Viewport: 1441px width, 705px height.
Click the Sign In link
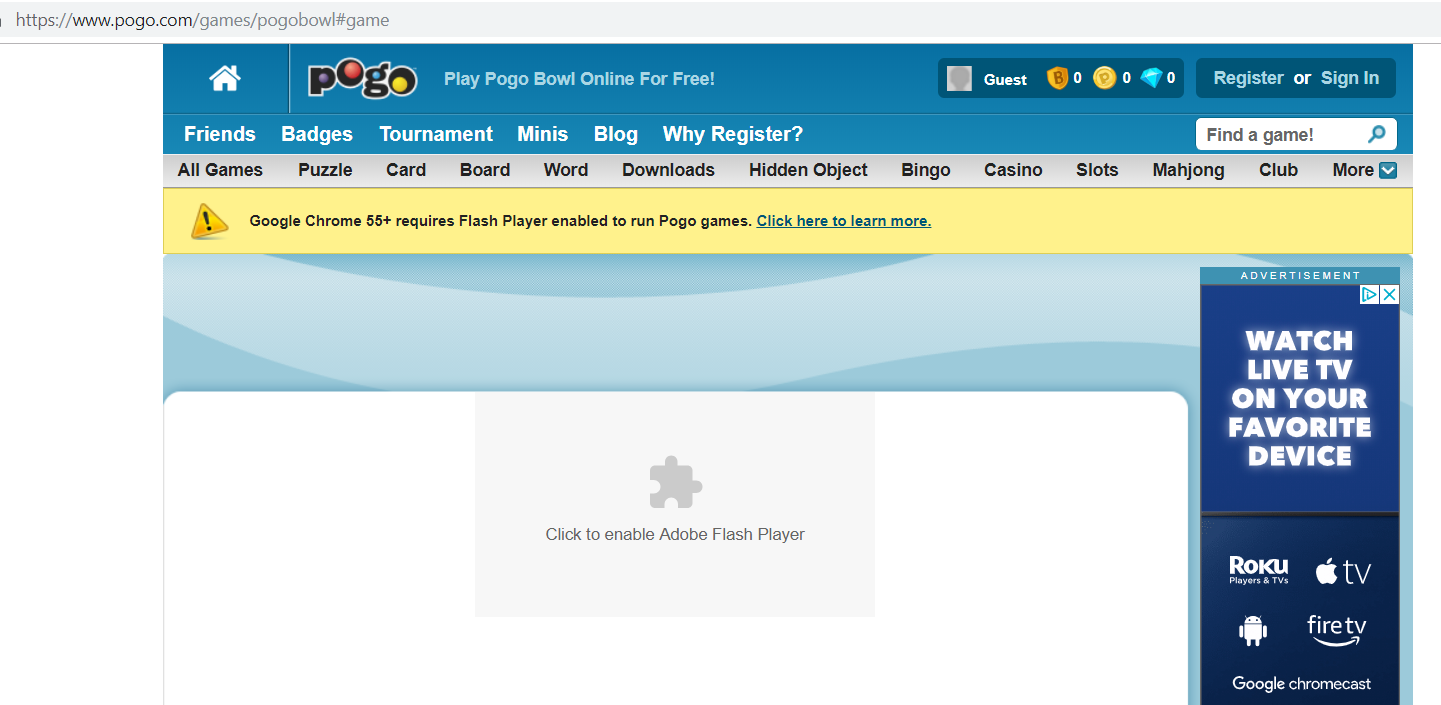click(1350, 78)
